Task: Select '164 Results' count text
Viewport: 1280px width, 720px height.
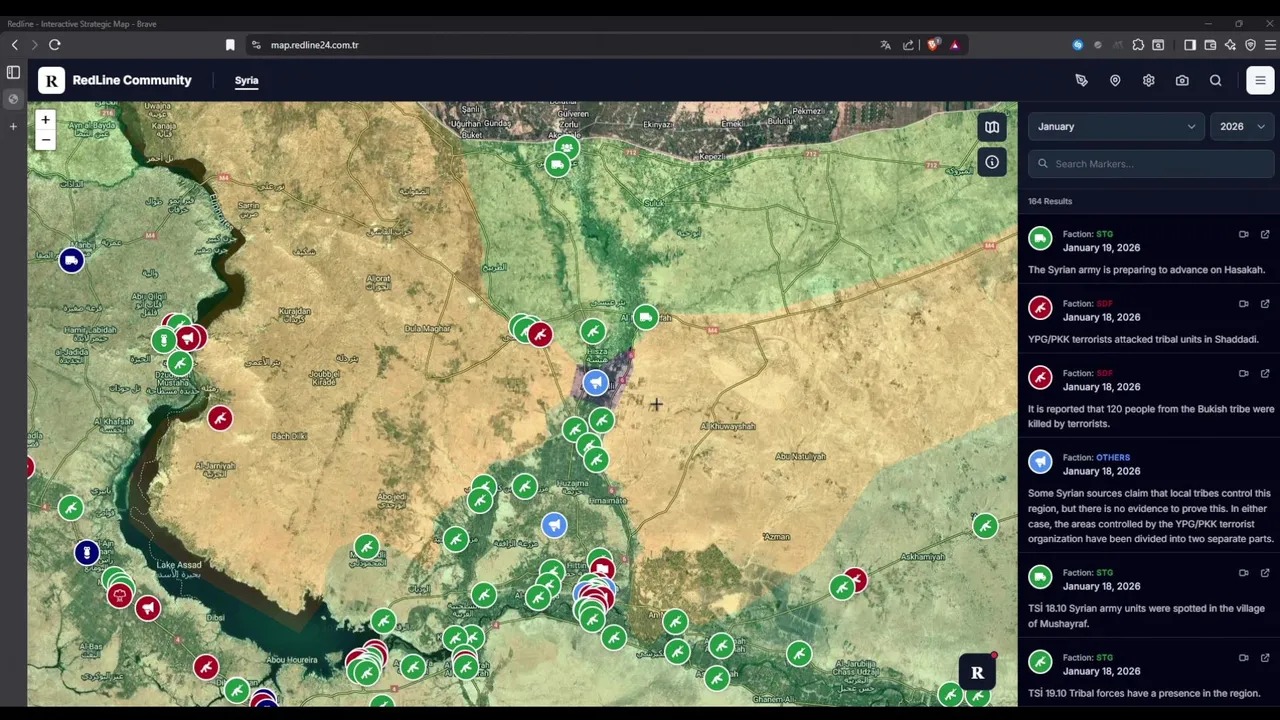Action: [1050, 201]
